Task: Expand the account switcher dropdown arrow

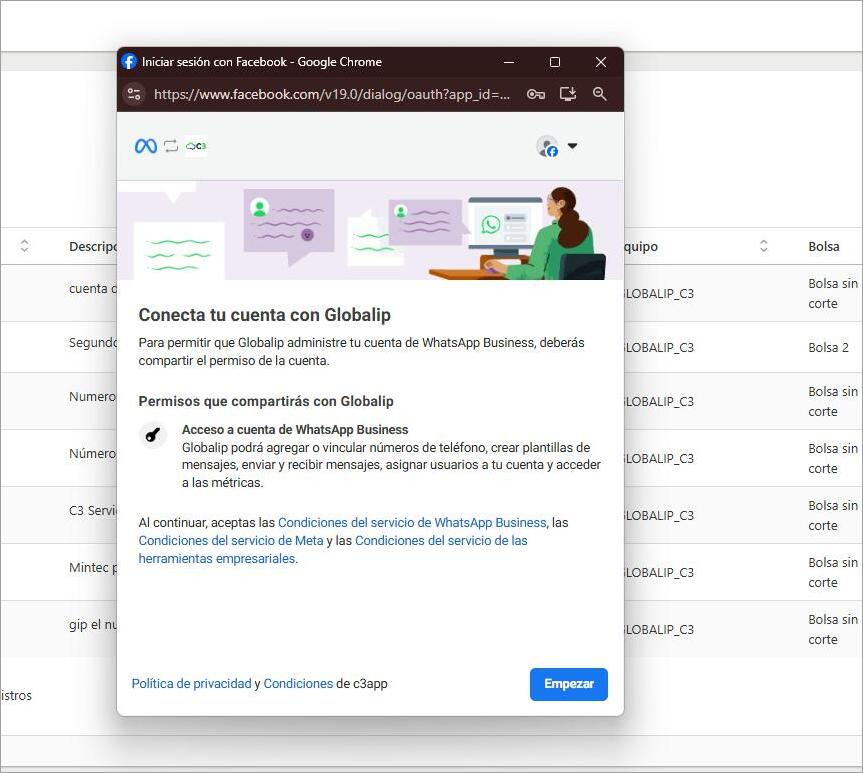Action: click(x=573, y=146)
